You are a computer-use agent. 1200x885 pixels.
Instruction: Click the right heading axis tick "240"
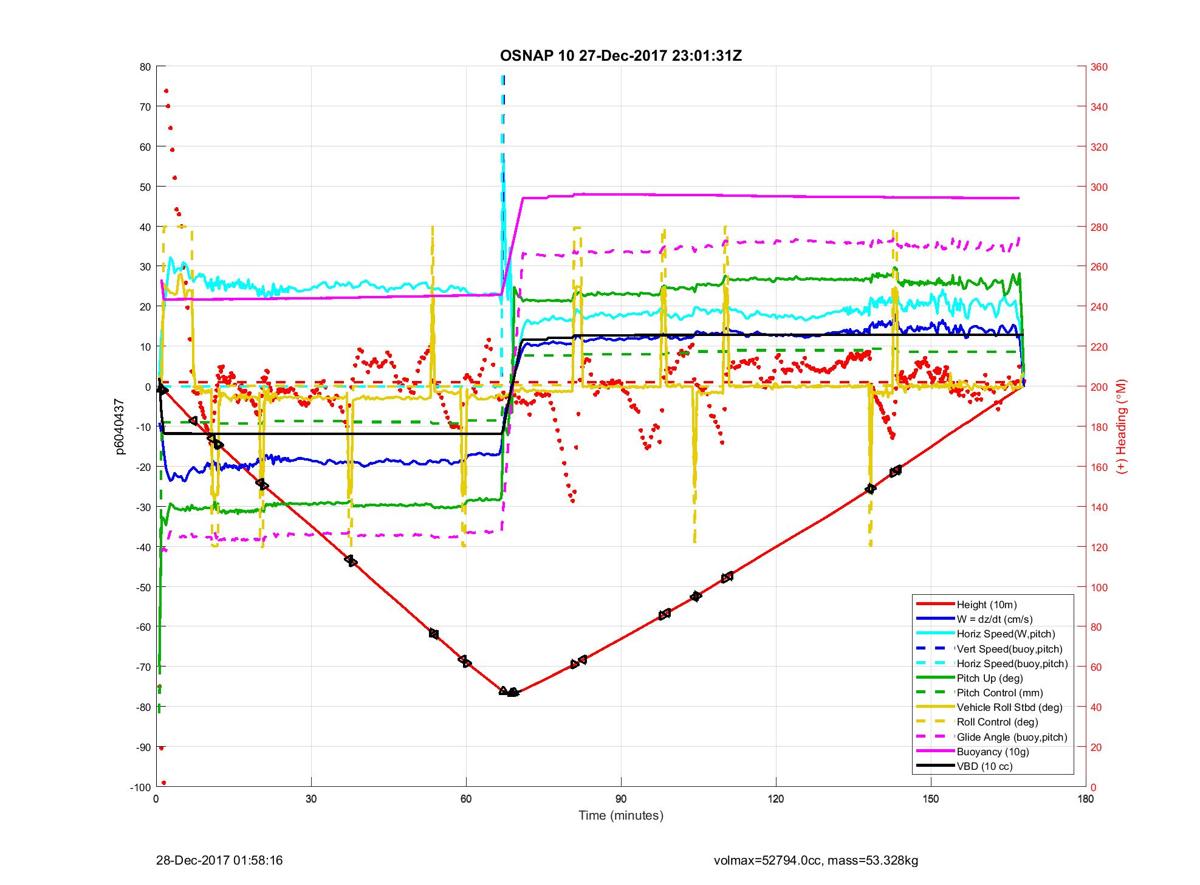click(1101, 307)
